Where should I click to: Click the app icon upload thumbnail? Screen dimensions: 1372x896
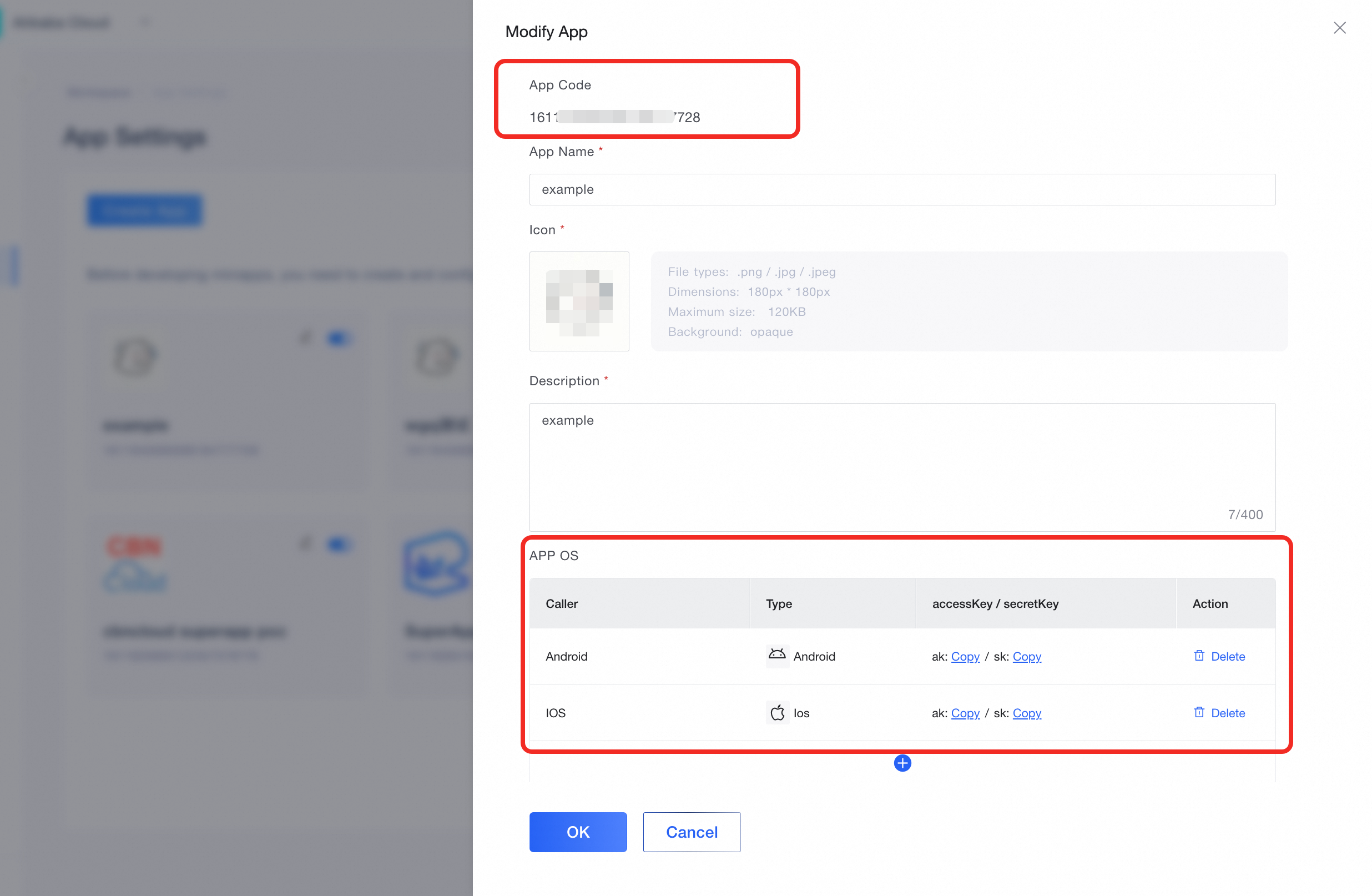[x=579, y=301]
